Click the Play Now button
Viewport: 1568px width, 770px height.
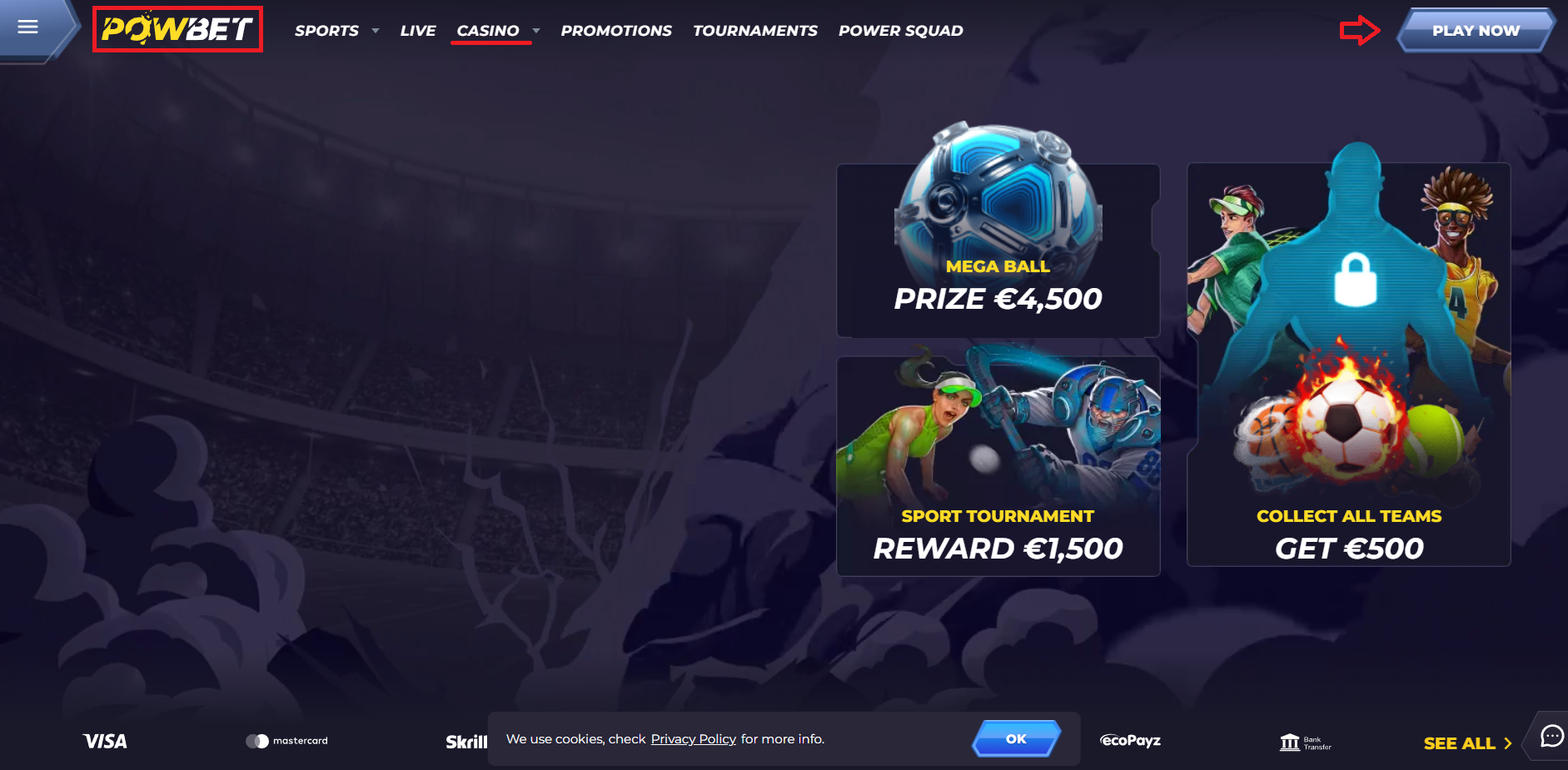tap(1476, 30)
